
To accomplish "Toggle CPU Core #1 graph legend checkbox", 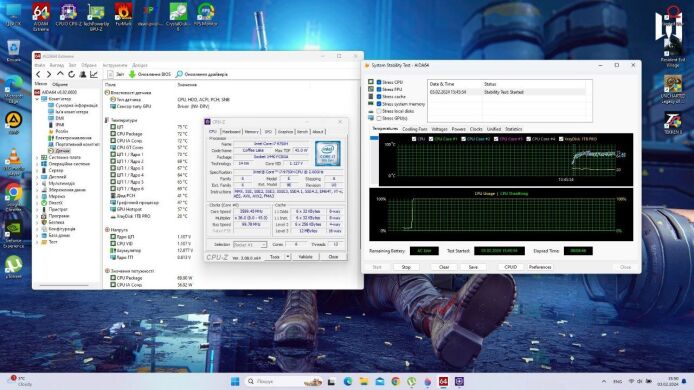I will [x=431, y=139].
